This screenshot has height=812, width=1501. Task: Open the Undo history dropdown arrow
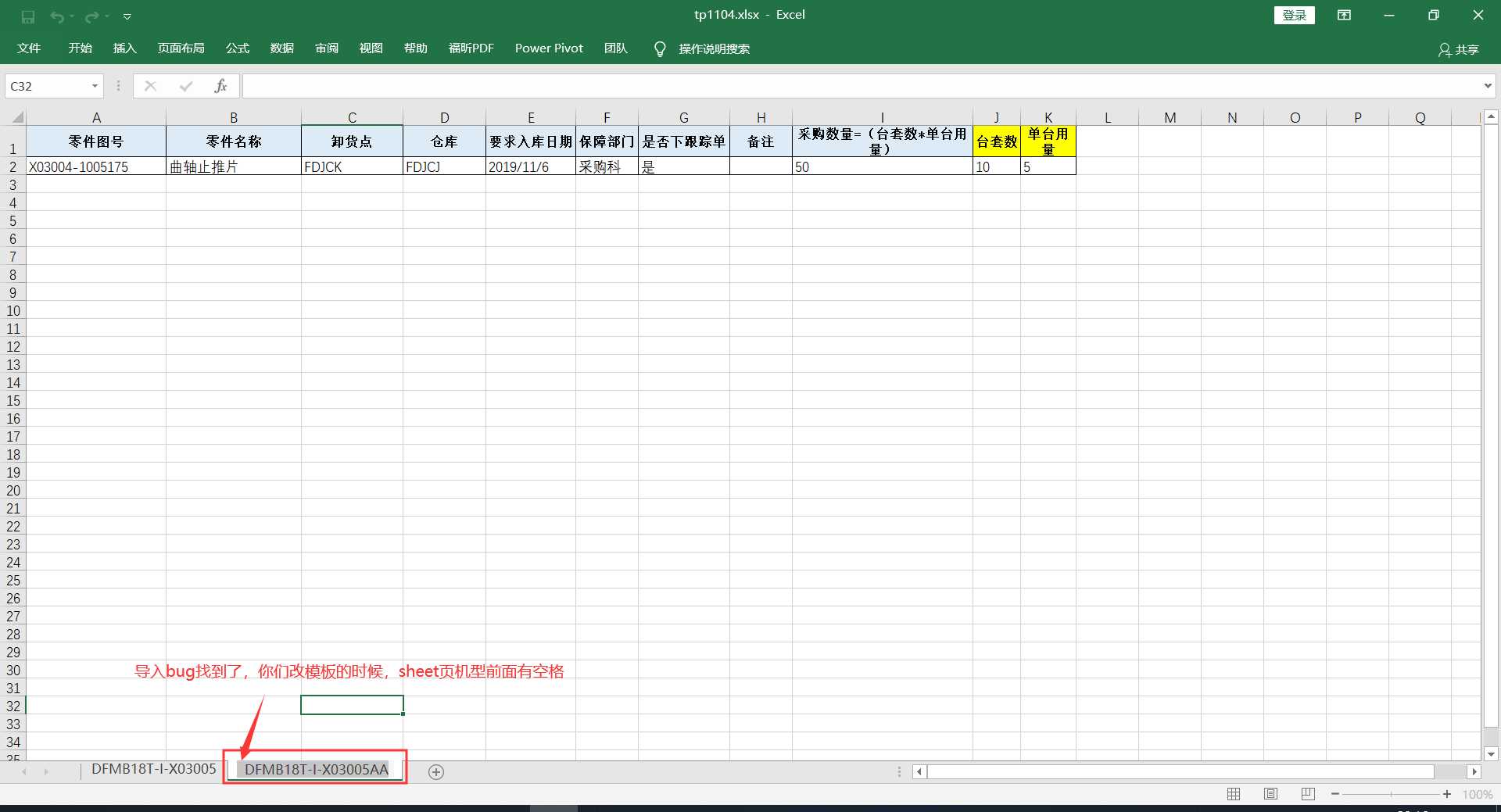(x=71, y=16)
